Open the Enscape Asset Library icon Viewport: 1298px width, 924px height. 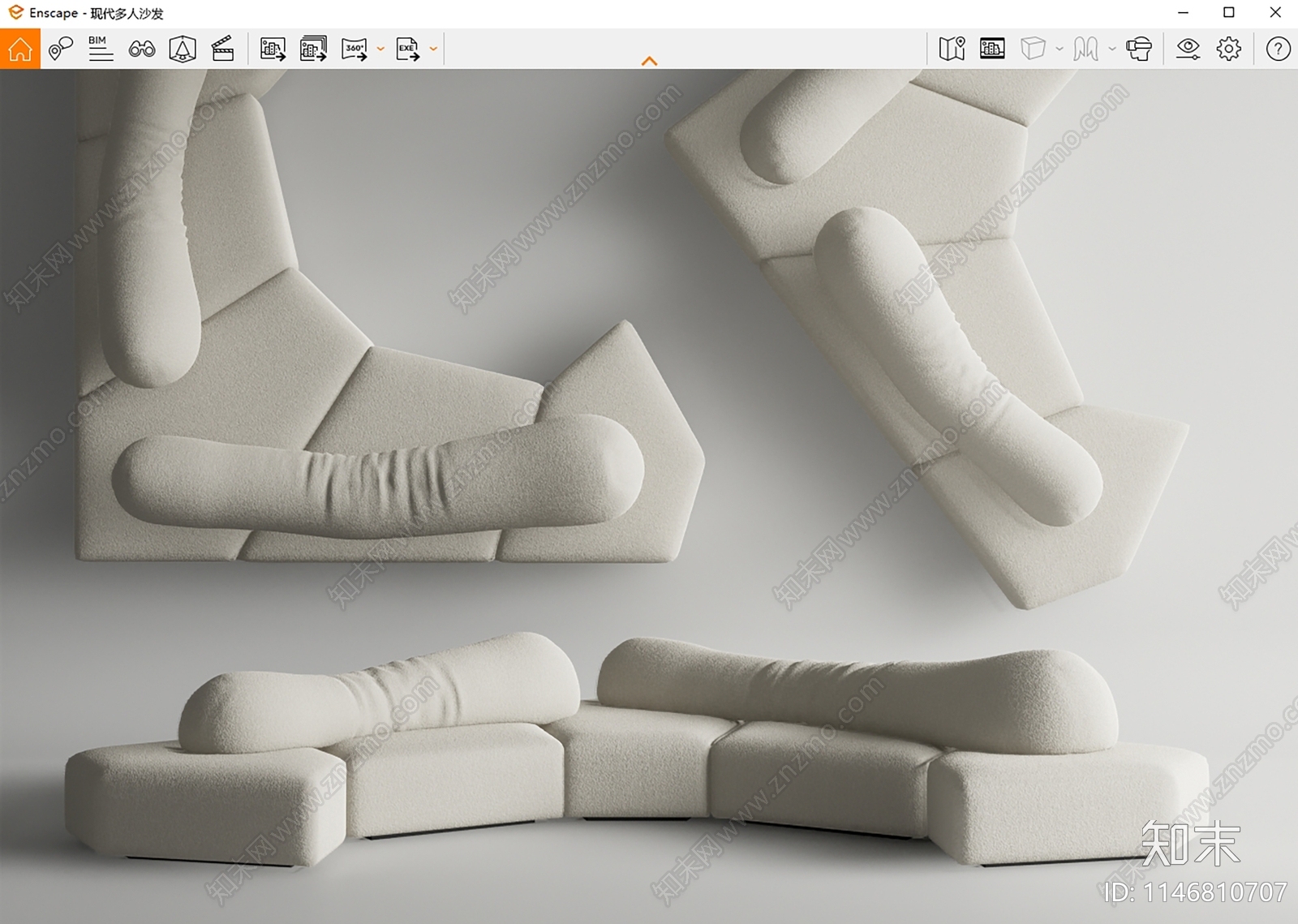[x=992, y=49]
